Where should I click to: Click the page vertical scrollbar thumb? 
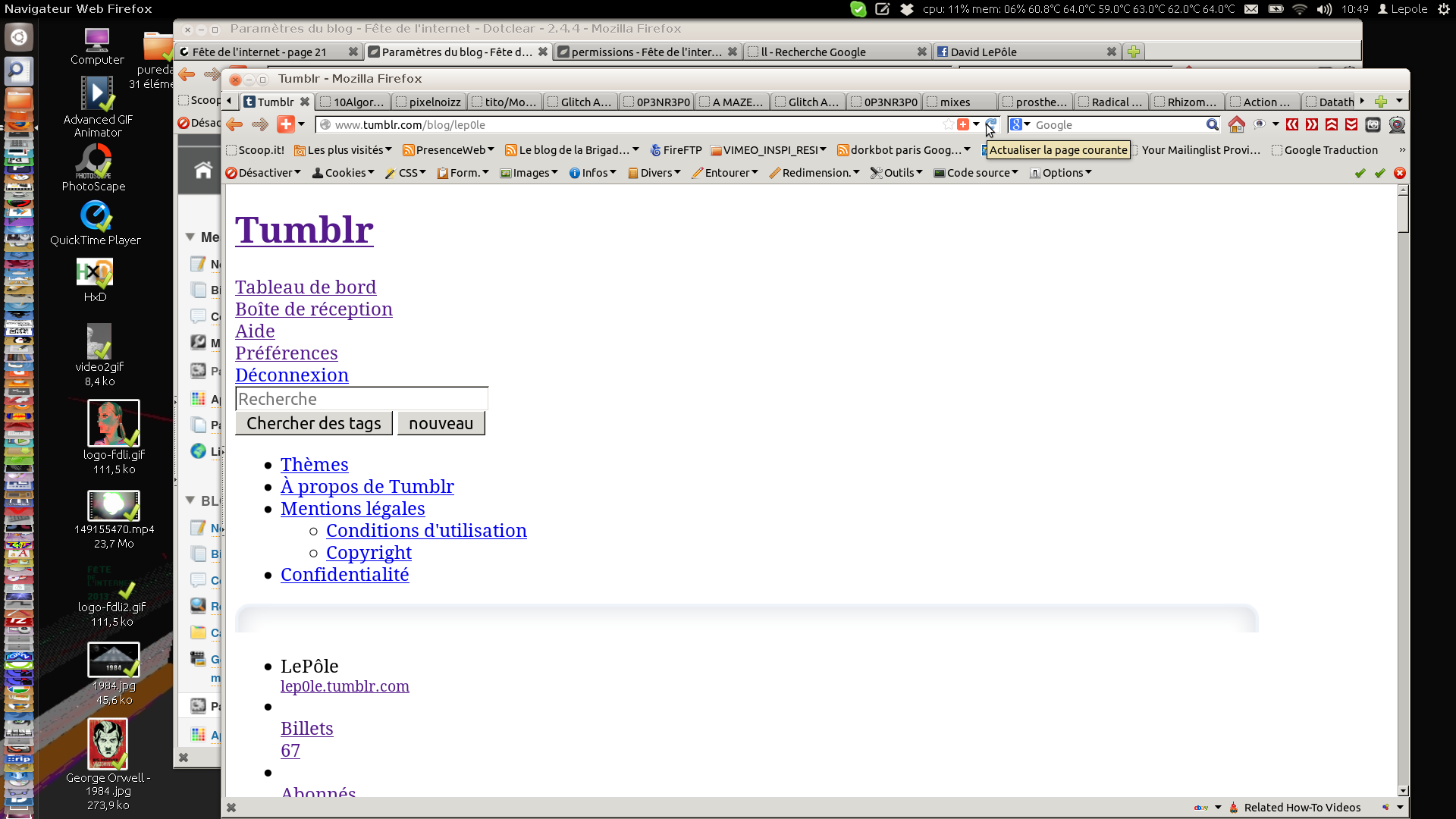coord(1403,213)
